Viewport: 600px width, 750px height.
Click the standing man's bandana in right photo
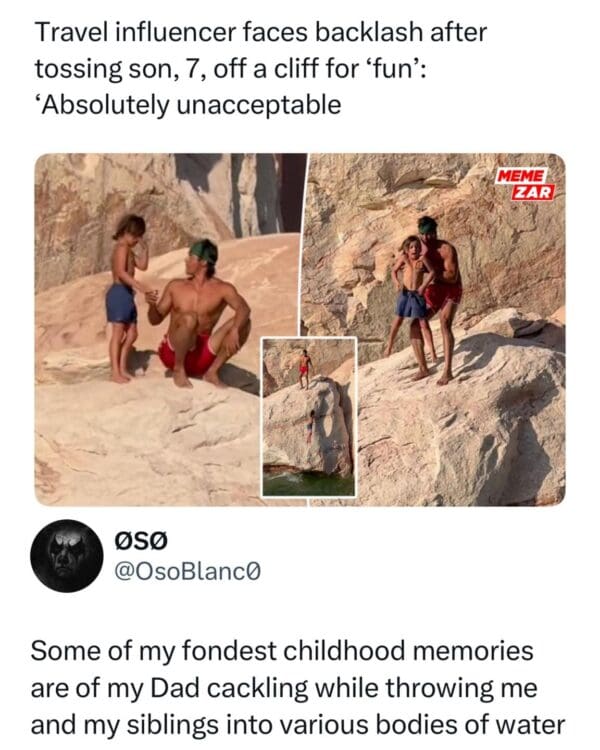[428, 226]
